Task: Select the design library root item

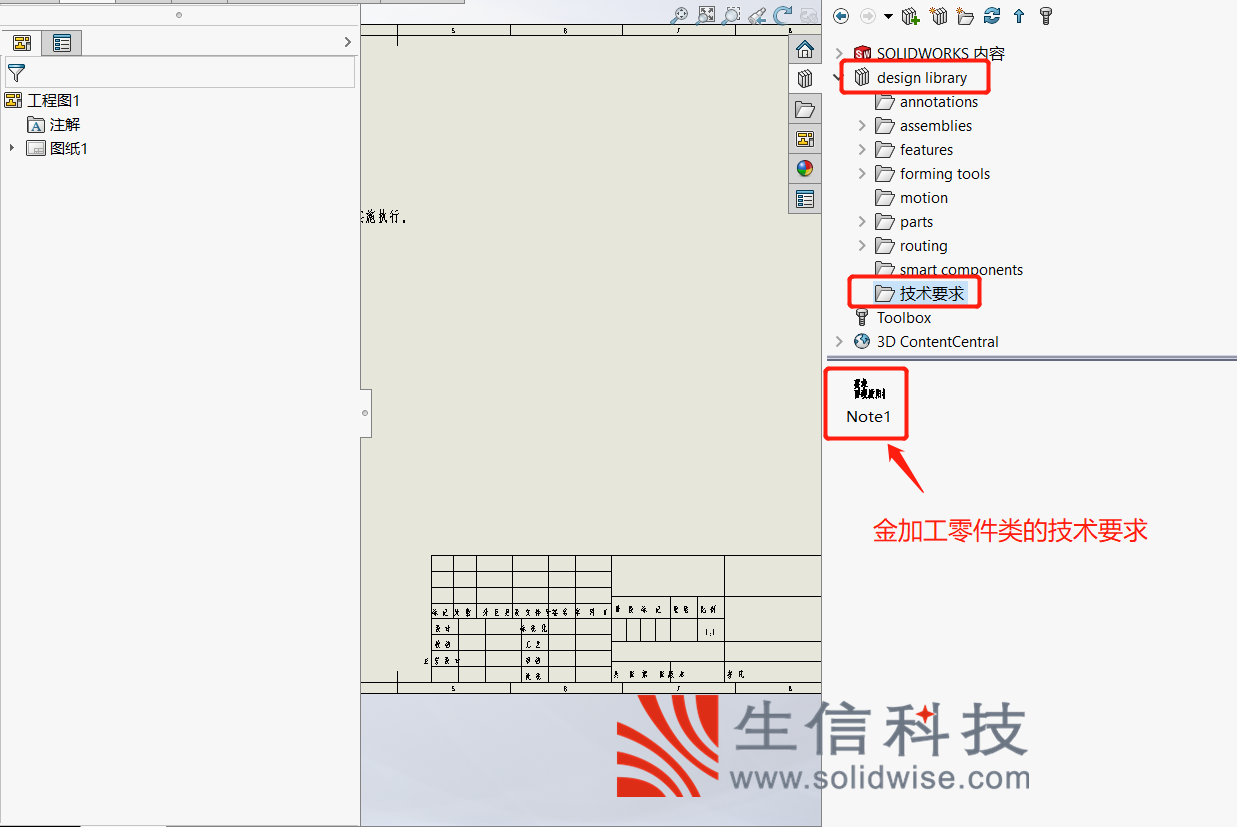Action: tap(922, 78)
